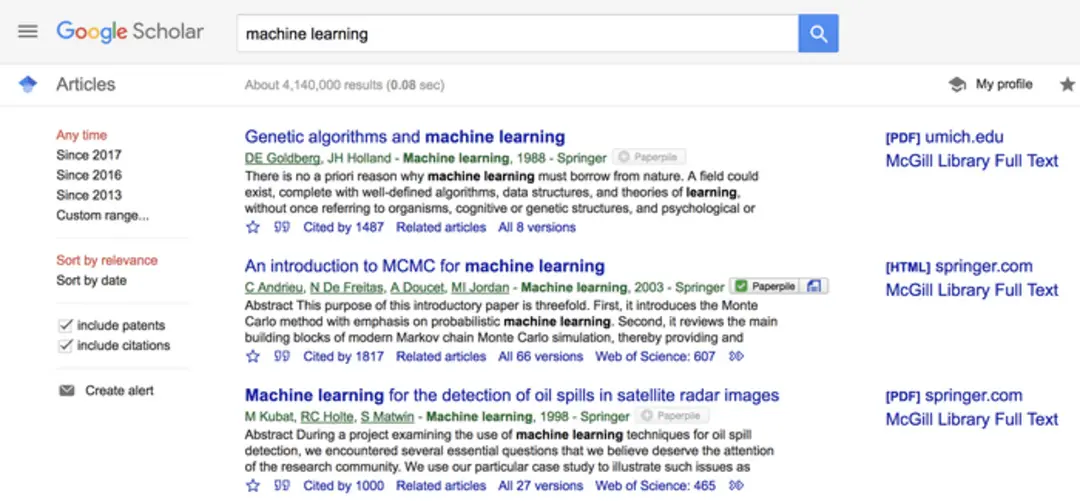This screenshot has height=501, width=1080.
Task: Open the hamburger menu beside Google Scholar
Action: coord(28,32)
